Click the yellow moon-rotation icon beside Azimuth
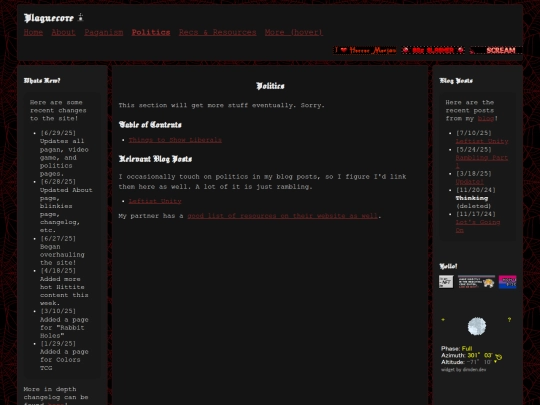 click(x=499, y=357)
